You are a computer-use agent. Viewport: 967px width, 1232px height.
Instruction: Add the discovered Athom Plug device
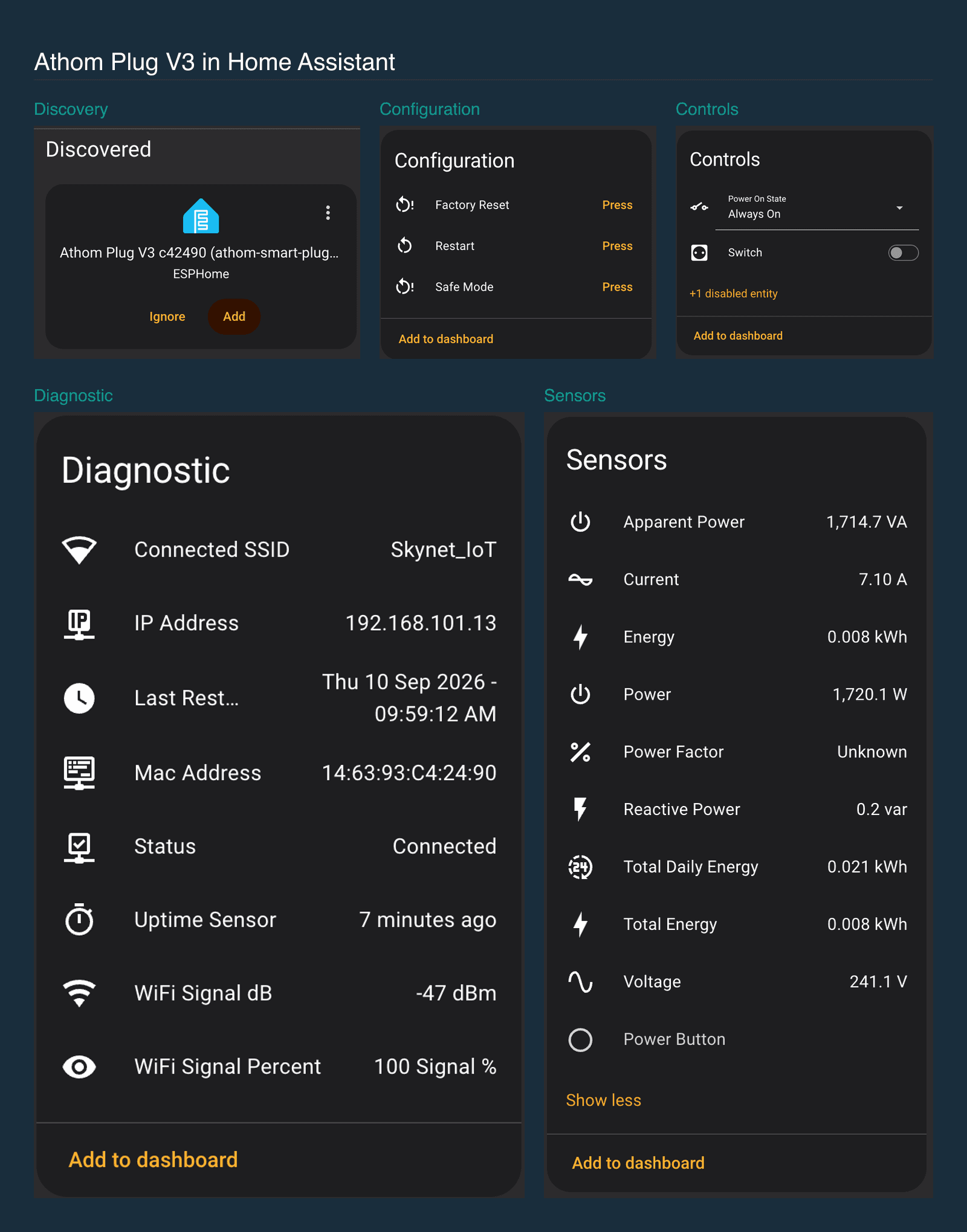coord(234,317)
